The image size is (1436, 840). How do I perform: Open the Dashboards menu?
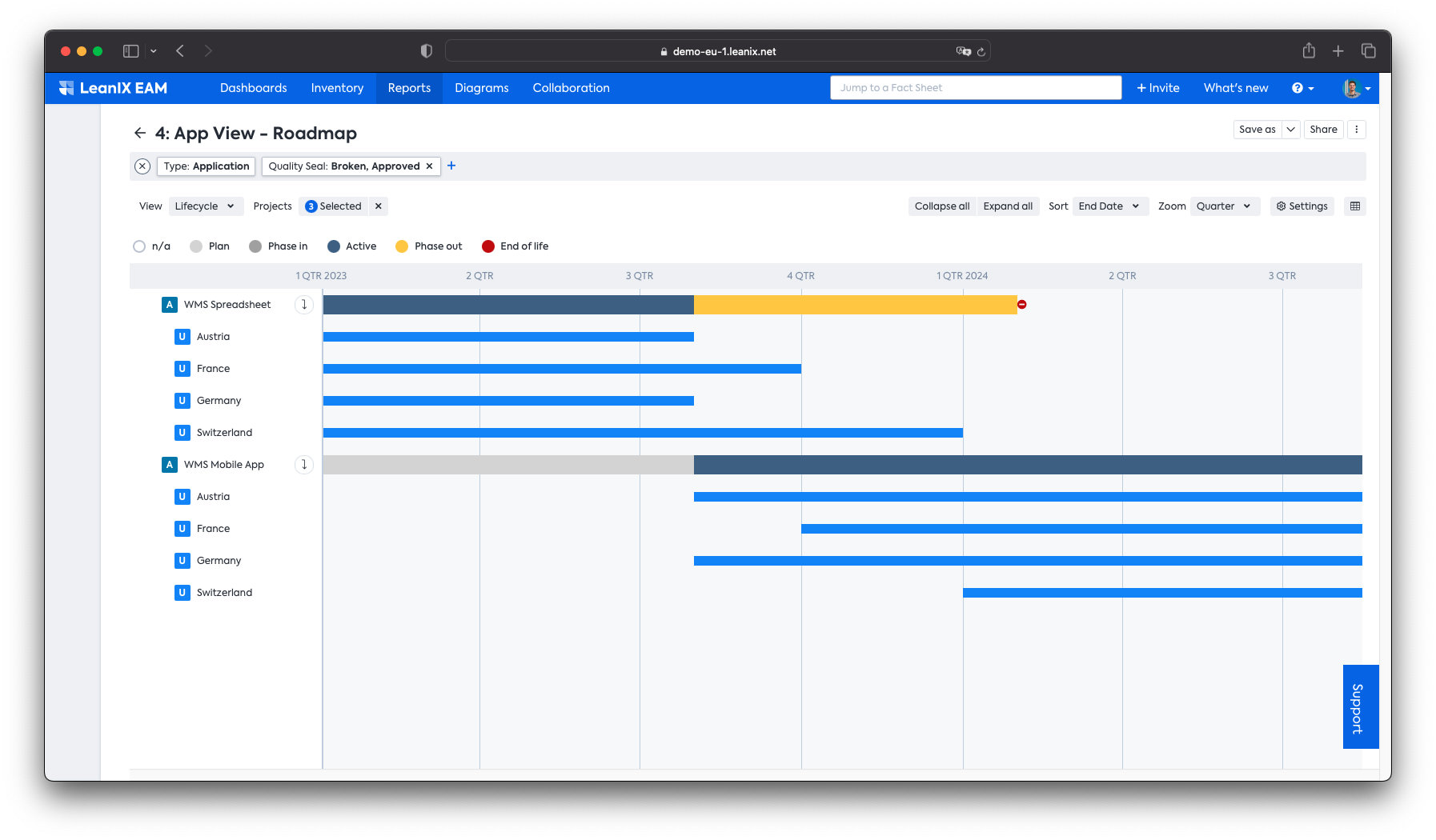point(254,88)
